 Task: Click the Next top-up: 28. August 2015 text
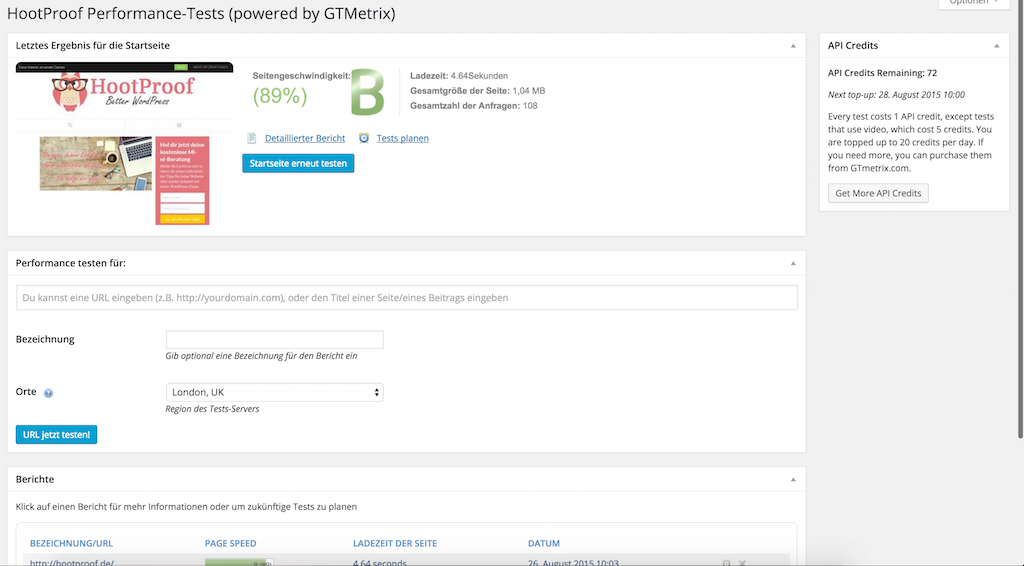pyautogui.click(x=896, y=95)
